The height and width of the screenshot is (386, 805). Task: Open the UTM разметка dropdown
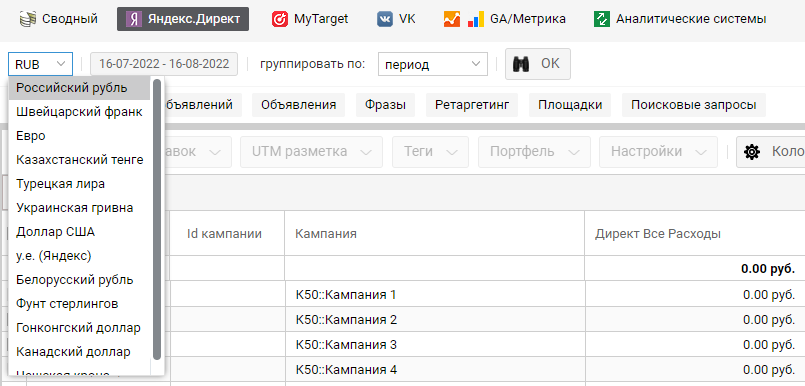tap(311, 152)
